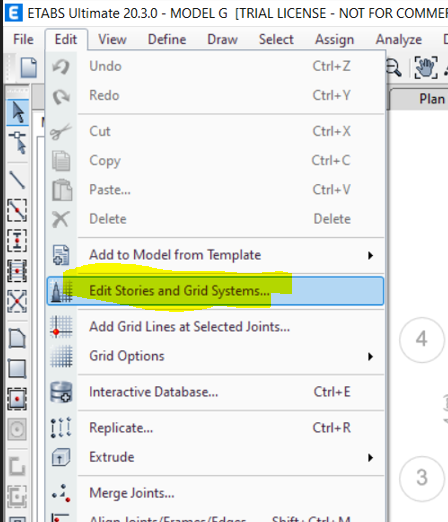The height and width of the screenshot is (522, 448).
Task: Choose quick draw beams in region tool
Action: (x=17, y=210)
